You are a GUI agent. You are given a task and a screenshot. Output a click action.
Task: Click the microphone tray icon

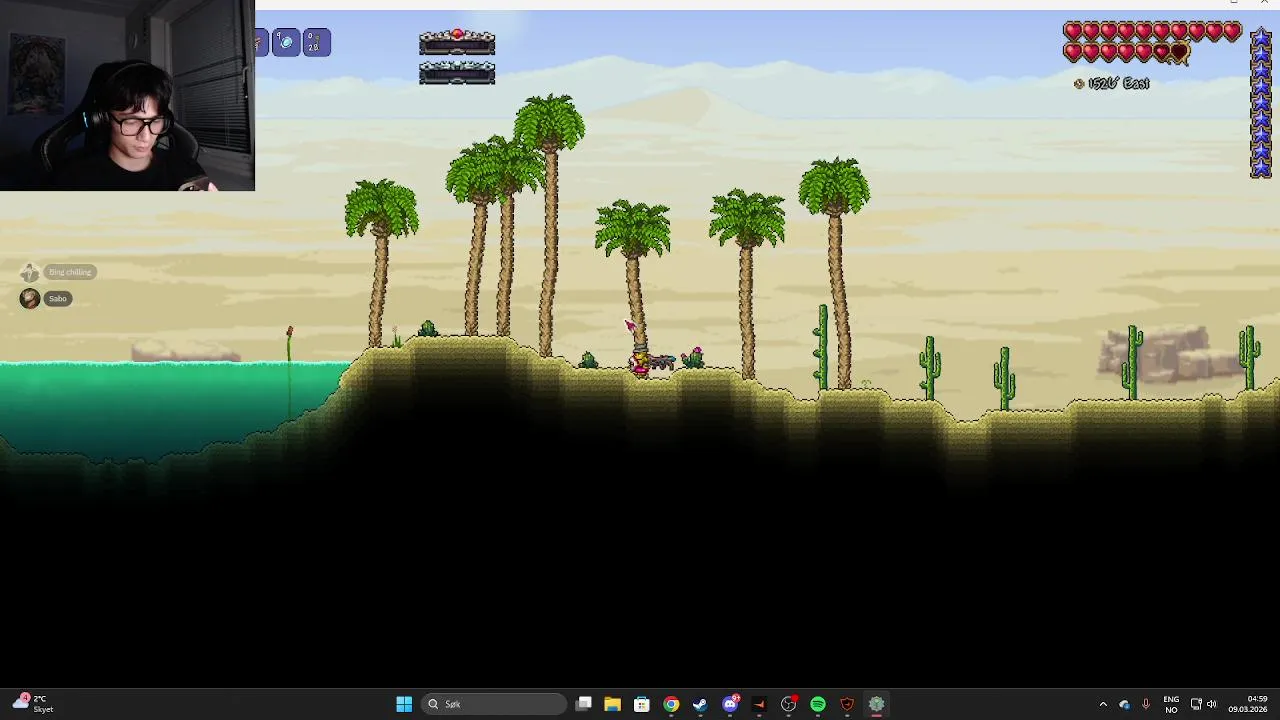point(1146,704)
